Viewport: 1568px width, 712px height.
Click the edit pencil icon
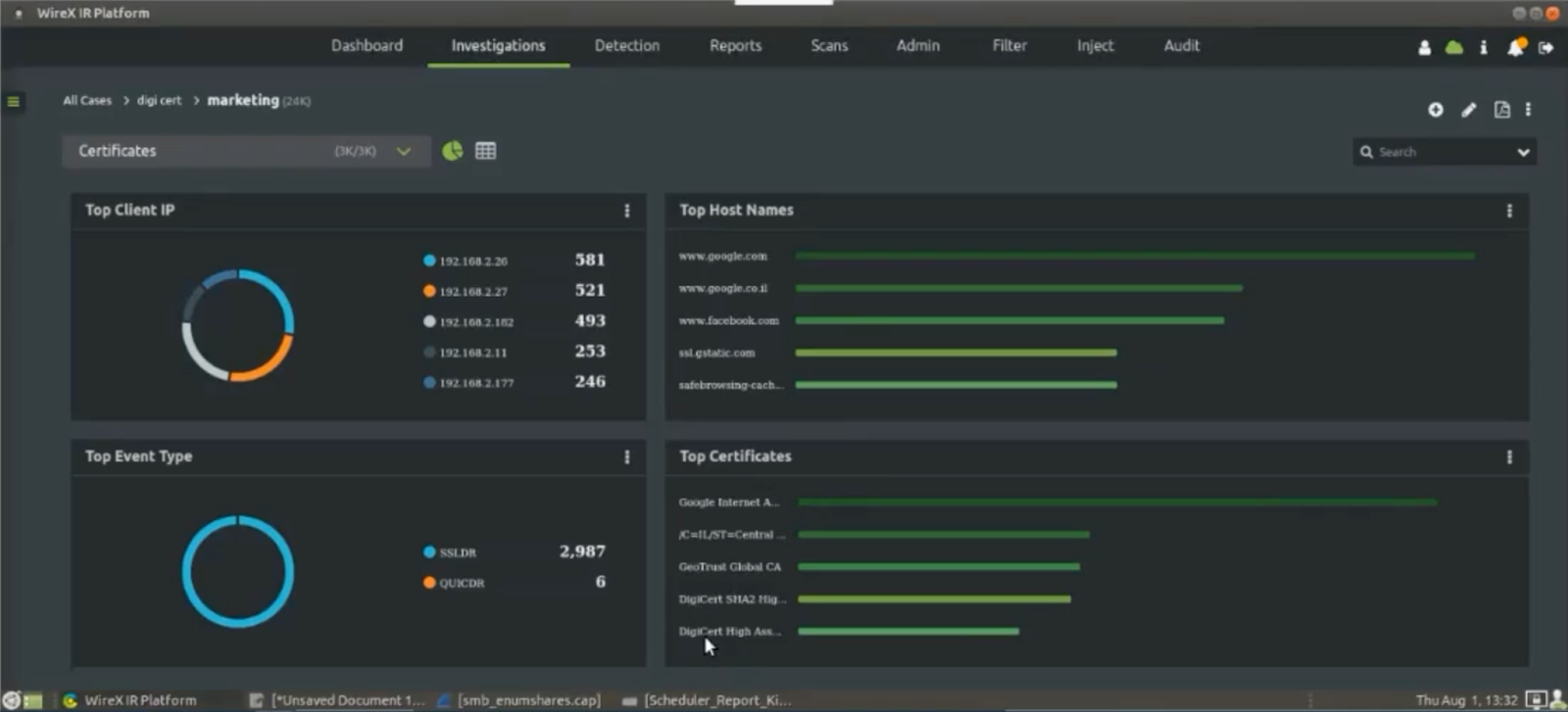1468,110
